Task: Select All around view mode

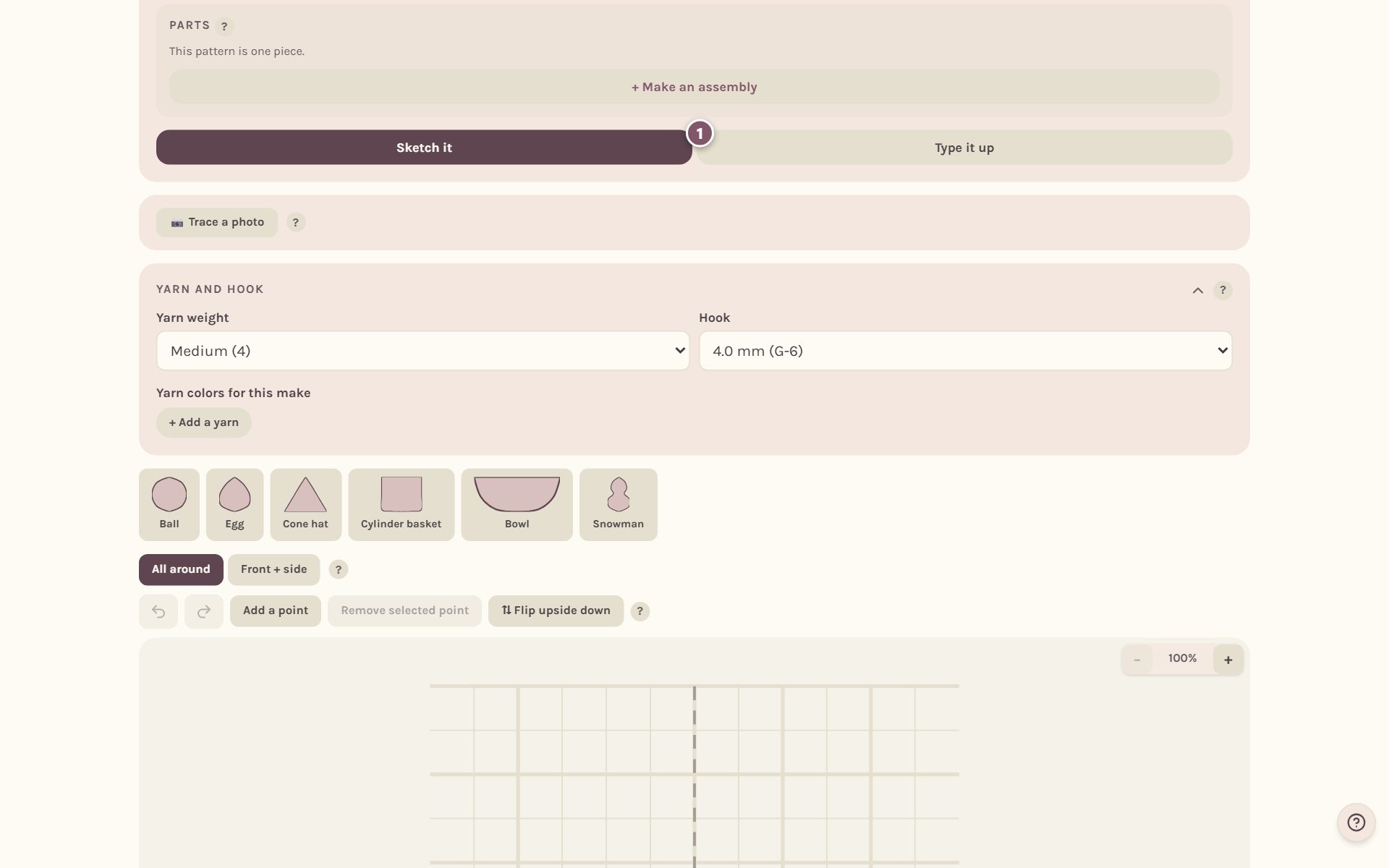Action: pos(181,569)
